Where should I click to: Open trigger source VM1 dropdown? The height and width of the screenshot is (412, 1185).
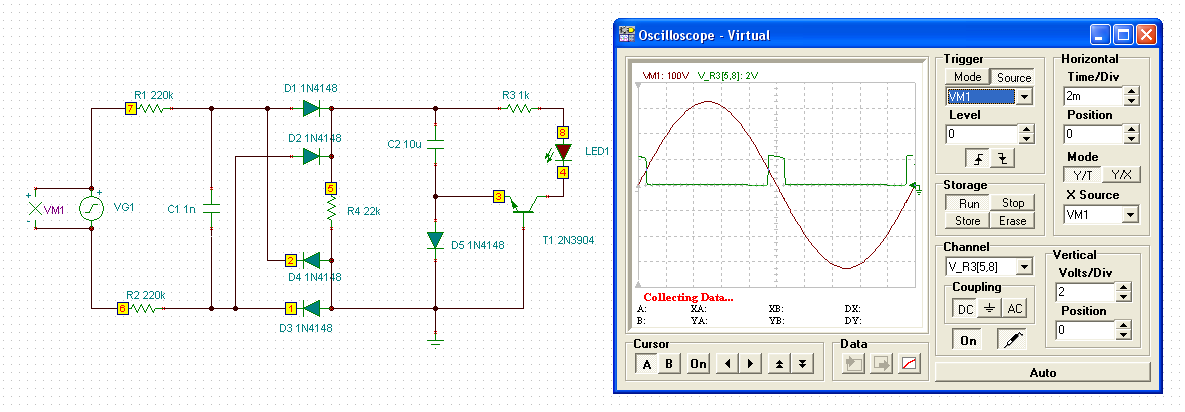coord(1025,97)
